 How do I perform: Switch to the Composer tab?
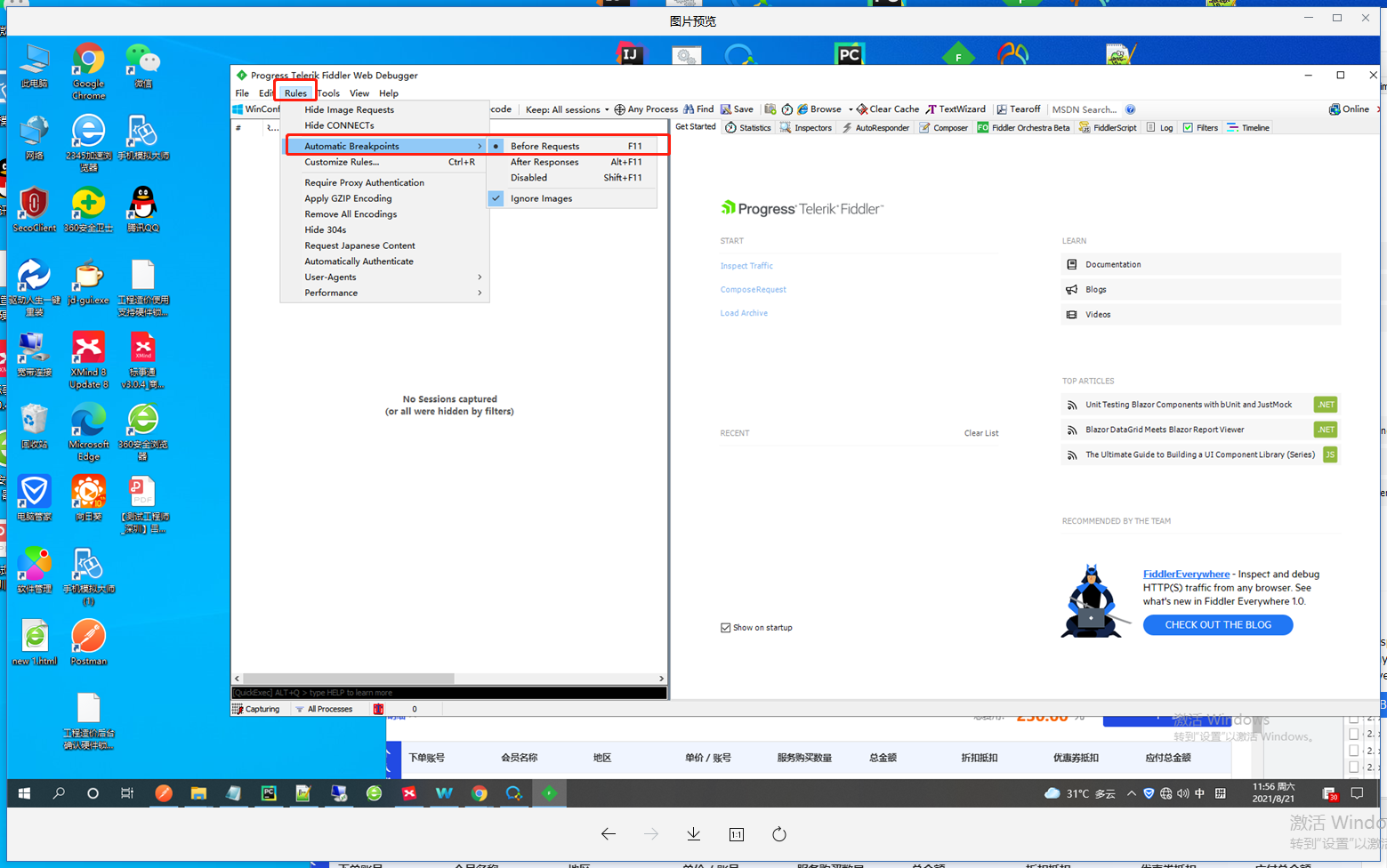click(x=943, y=128)
